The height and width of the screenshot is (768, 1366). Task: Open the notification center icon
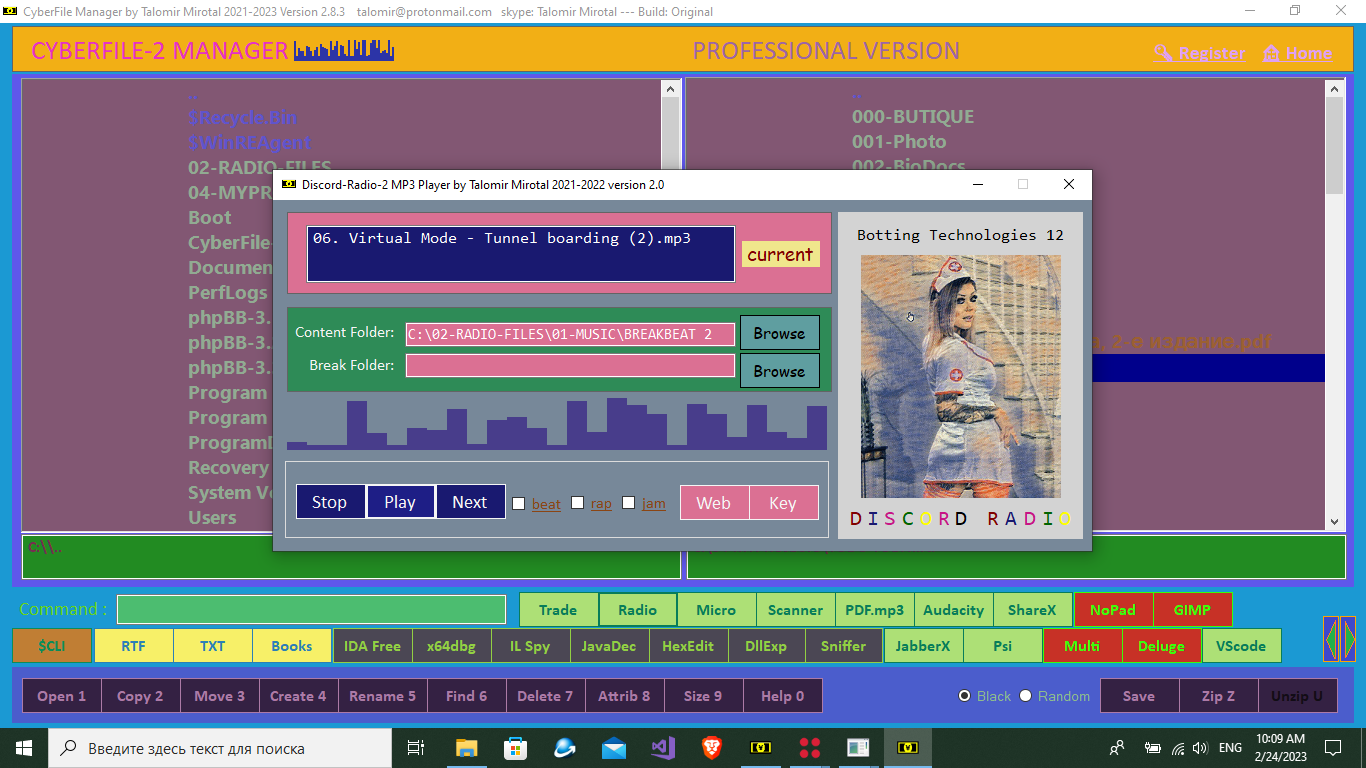tap(1332, 747)
